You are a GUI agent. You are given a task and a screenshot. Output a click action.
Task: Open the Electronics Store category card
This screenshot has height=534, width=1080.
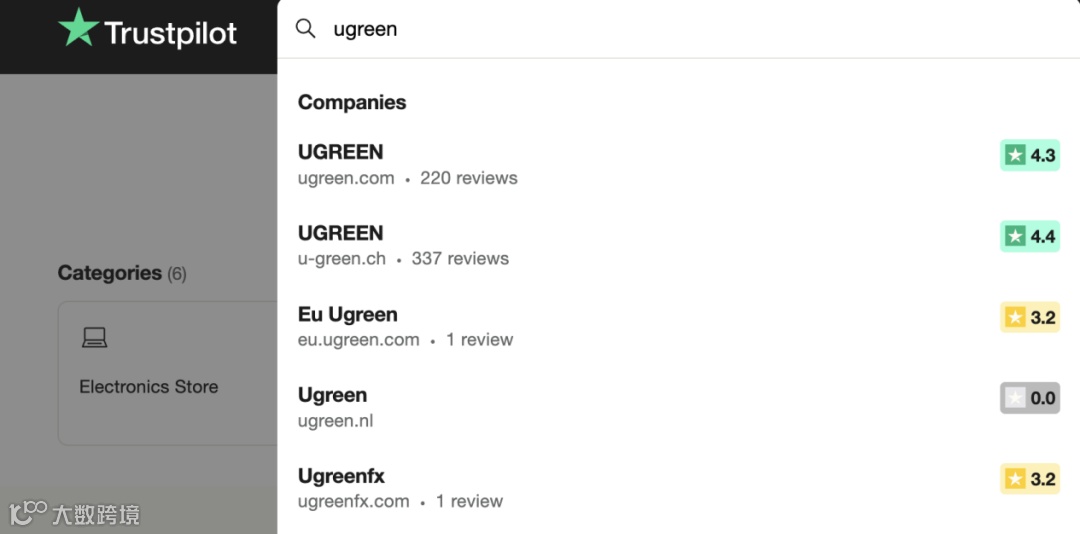(167, 373)
